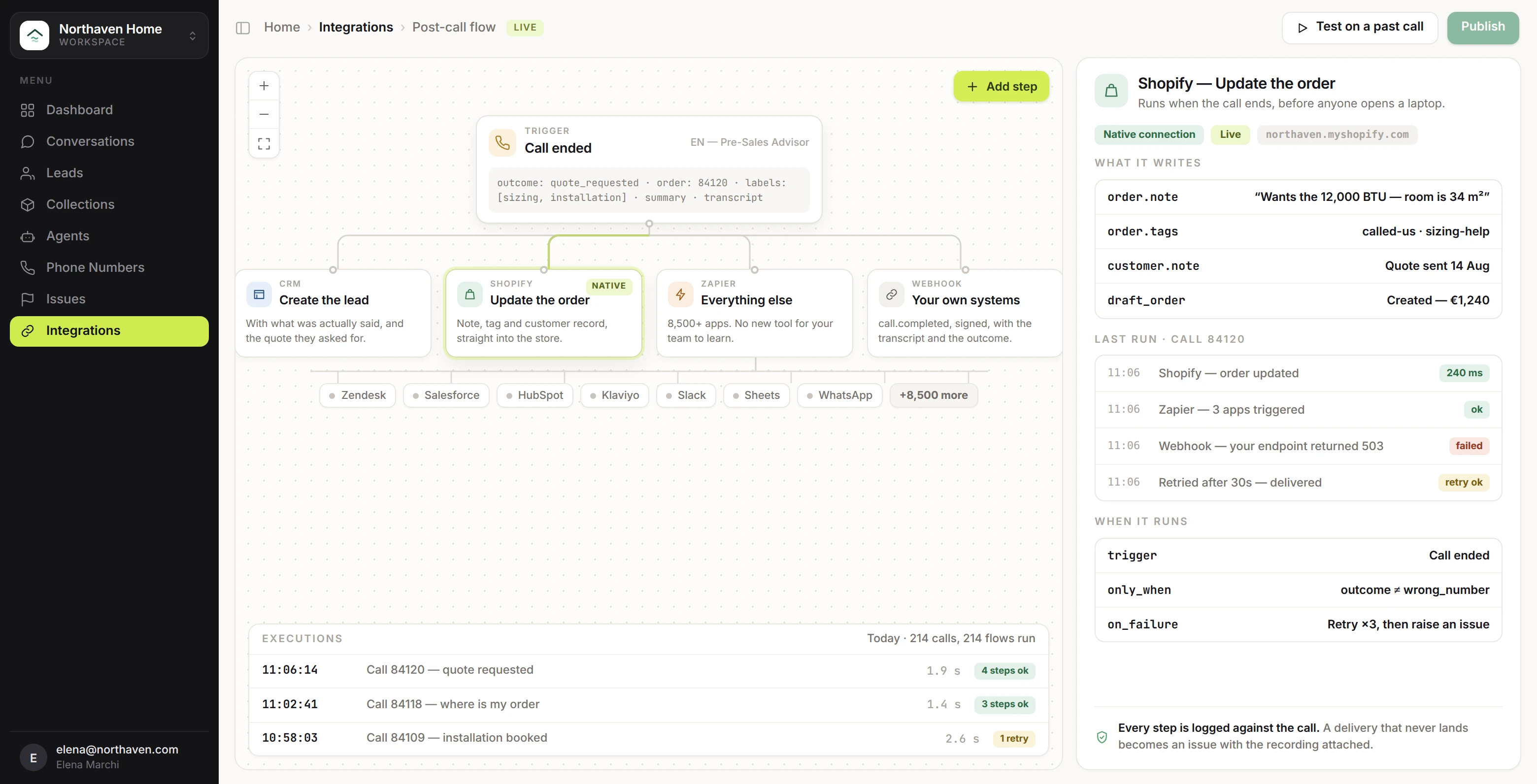Click the shield check icon in the footer note
Viewport: 1537px width, 784px height.
1102,737
